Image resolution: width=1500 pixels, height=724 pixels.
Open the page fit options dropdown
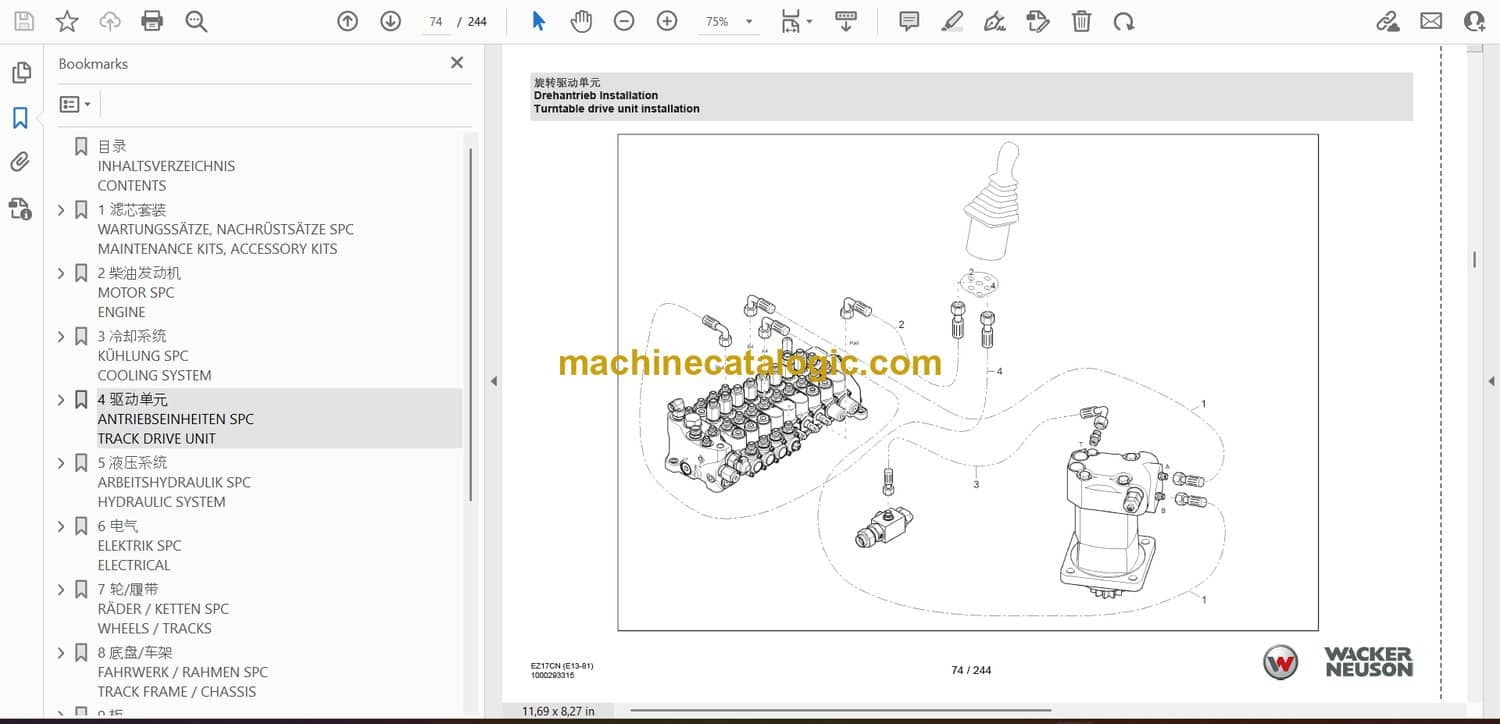(x=796, y=21)
